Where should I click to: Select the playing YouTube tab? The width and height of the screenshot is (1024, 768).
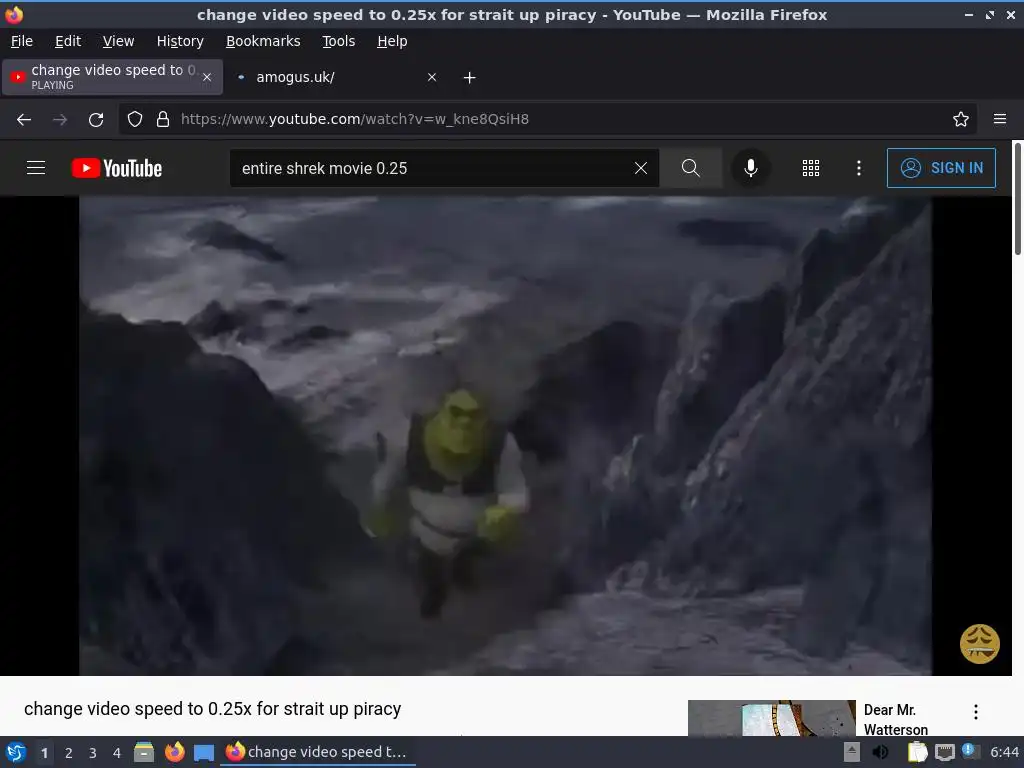112,77
